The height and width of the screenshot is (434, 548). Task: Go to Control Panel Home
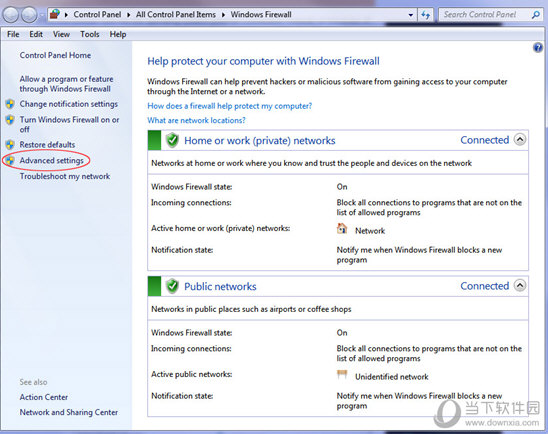tap(55, 55)
